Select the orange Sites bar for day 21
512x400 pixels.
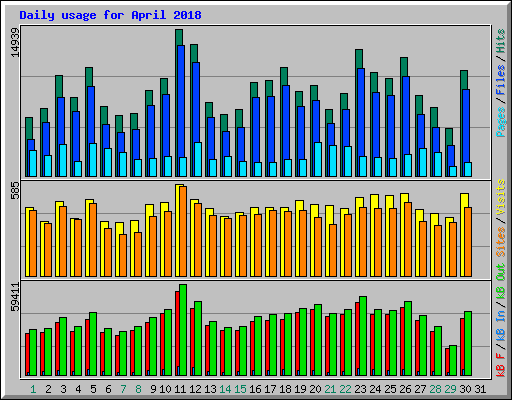pyautogui.click(x=333, y=251)
